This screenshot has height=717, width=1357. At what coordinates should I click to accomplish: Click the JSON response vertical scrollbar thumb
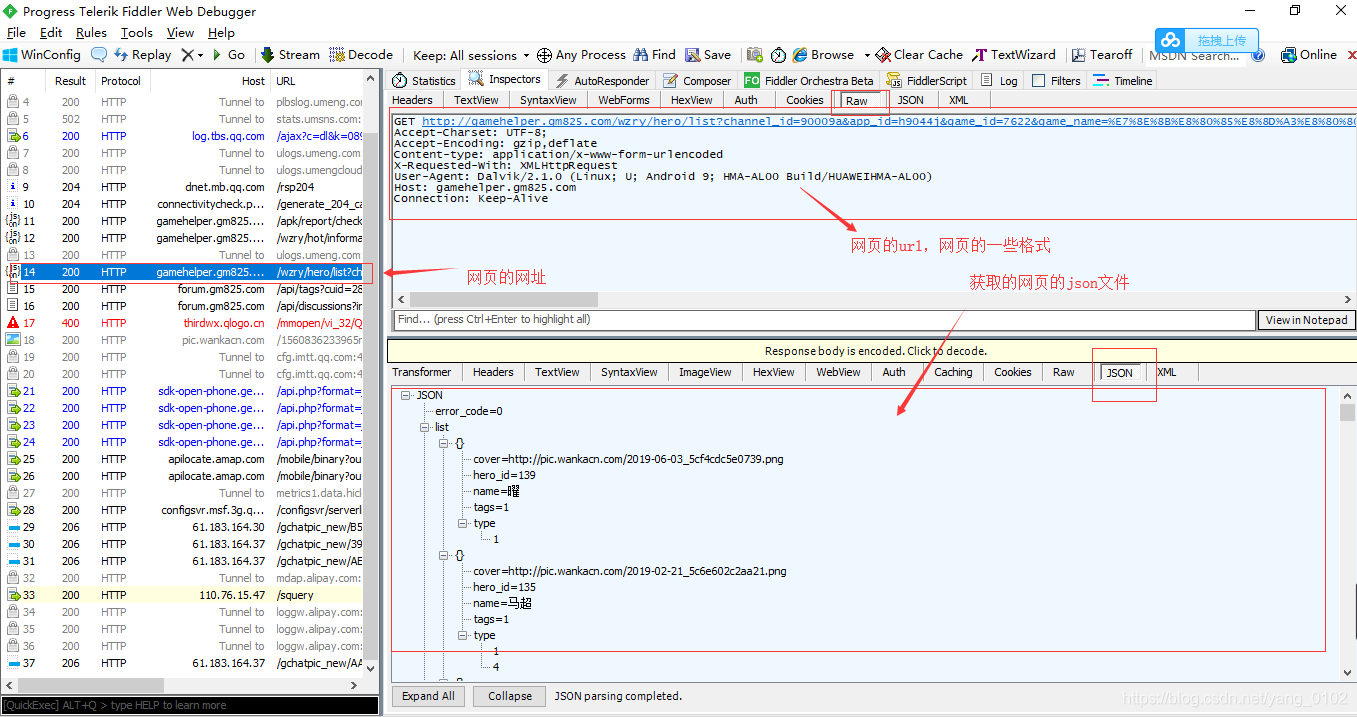tap(1347, 412)
